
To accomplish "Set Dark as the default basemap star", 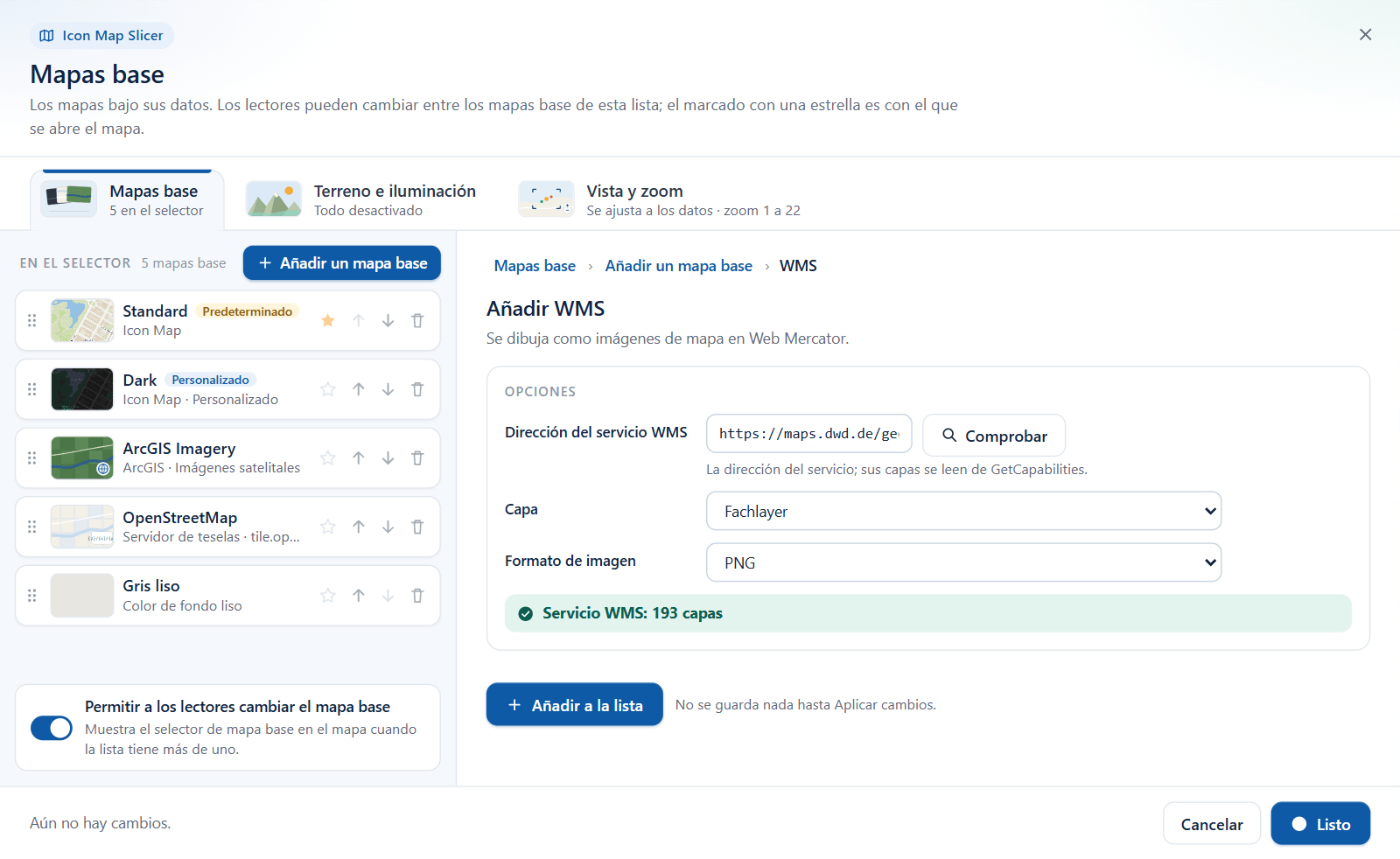I will pos(328,389).
